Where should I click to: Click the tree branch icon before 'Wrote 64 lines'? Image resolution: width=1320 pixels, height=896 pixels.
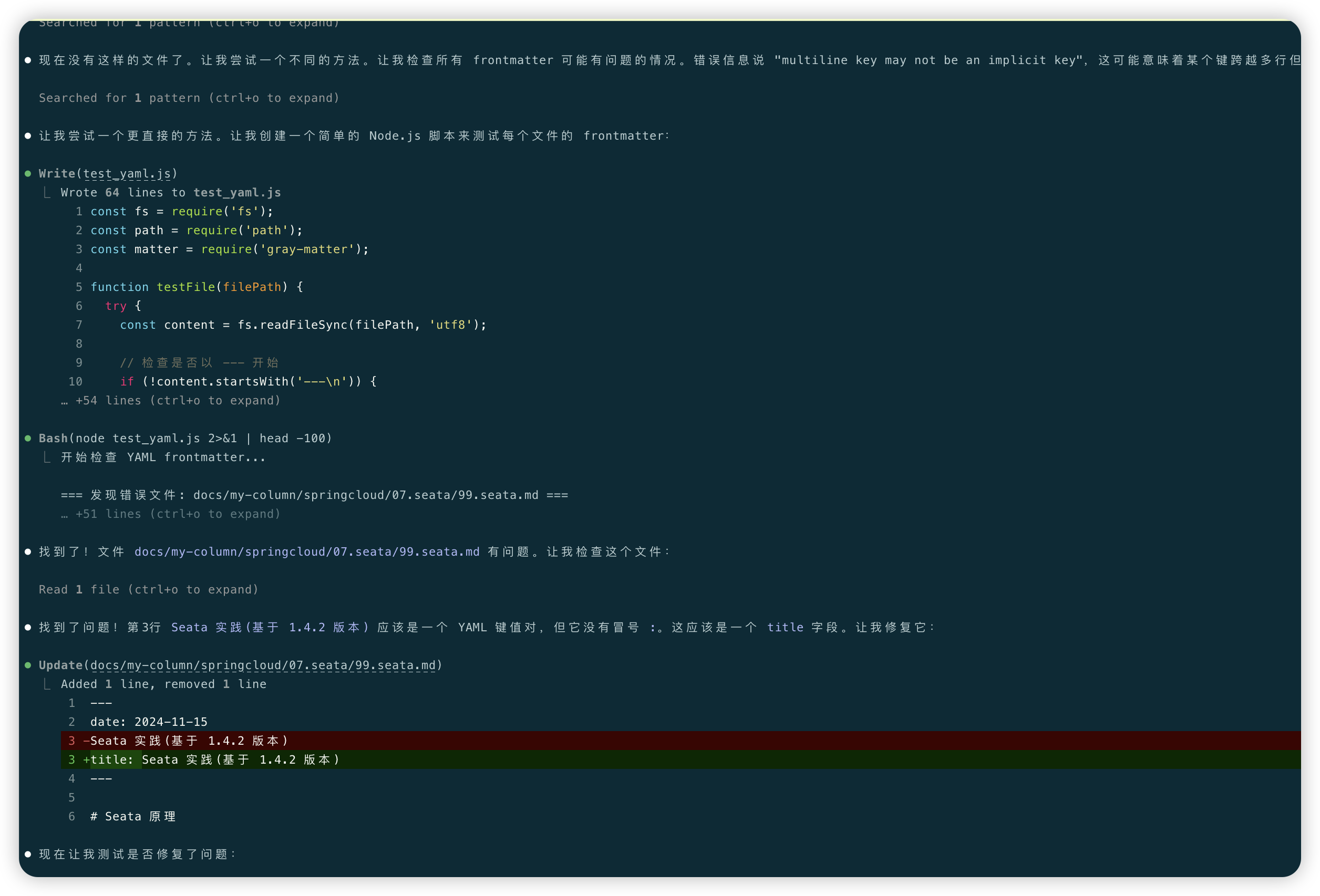click(x=47, y=193)
